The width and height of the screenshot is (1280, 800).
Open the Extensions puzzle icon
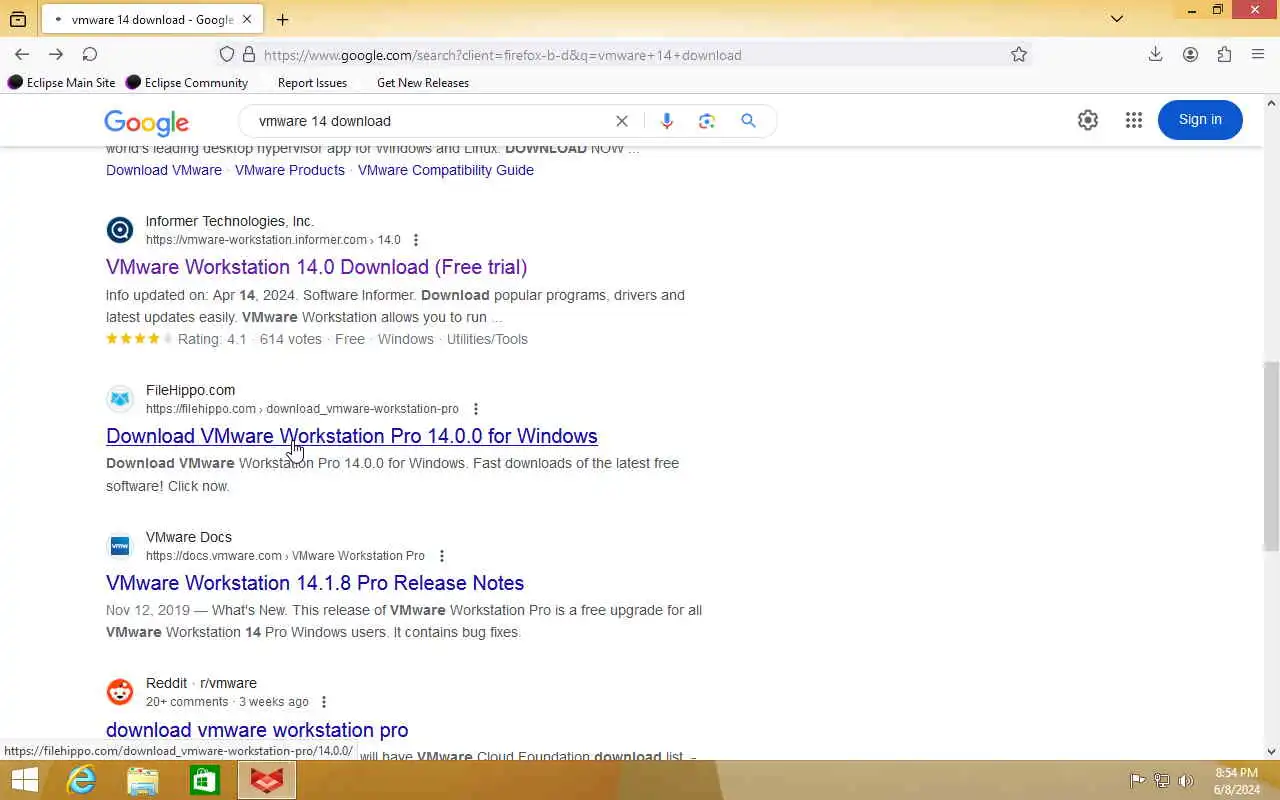[x=1224, y=54]
